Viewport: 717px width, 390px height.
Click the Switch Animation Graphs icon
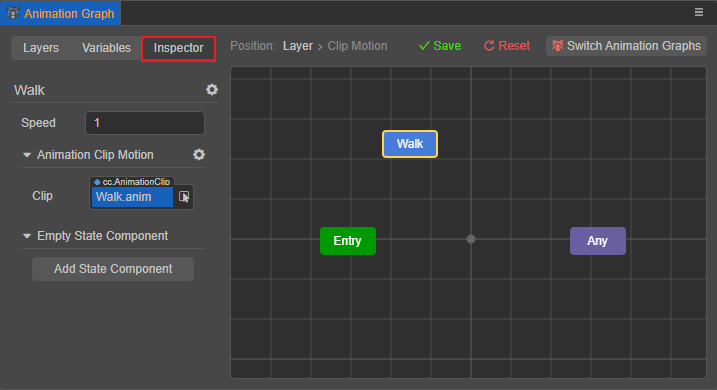(557, 46)
